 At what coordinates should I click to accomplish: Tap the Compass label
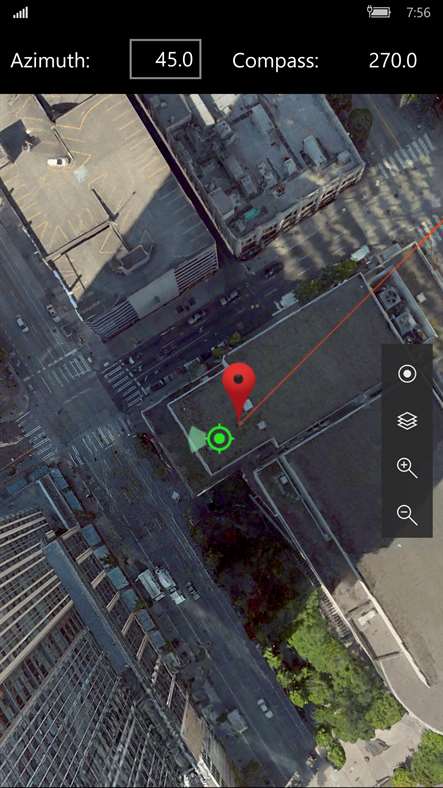[275, 61]
